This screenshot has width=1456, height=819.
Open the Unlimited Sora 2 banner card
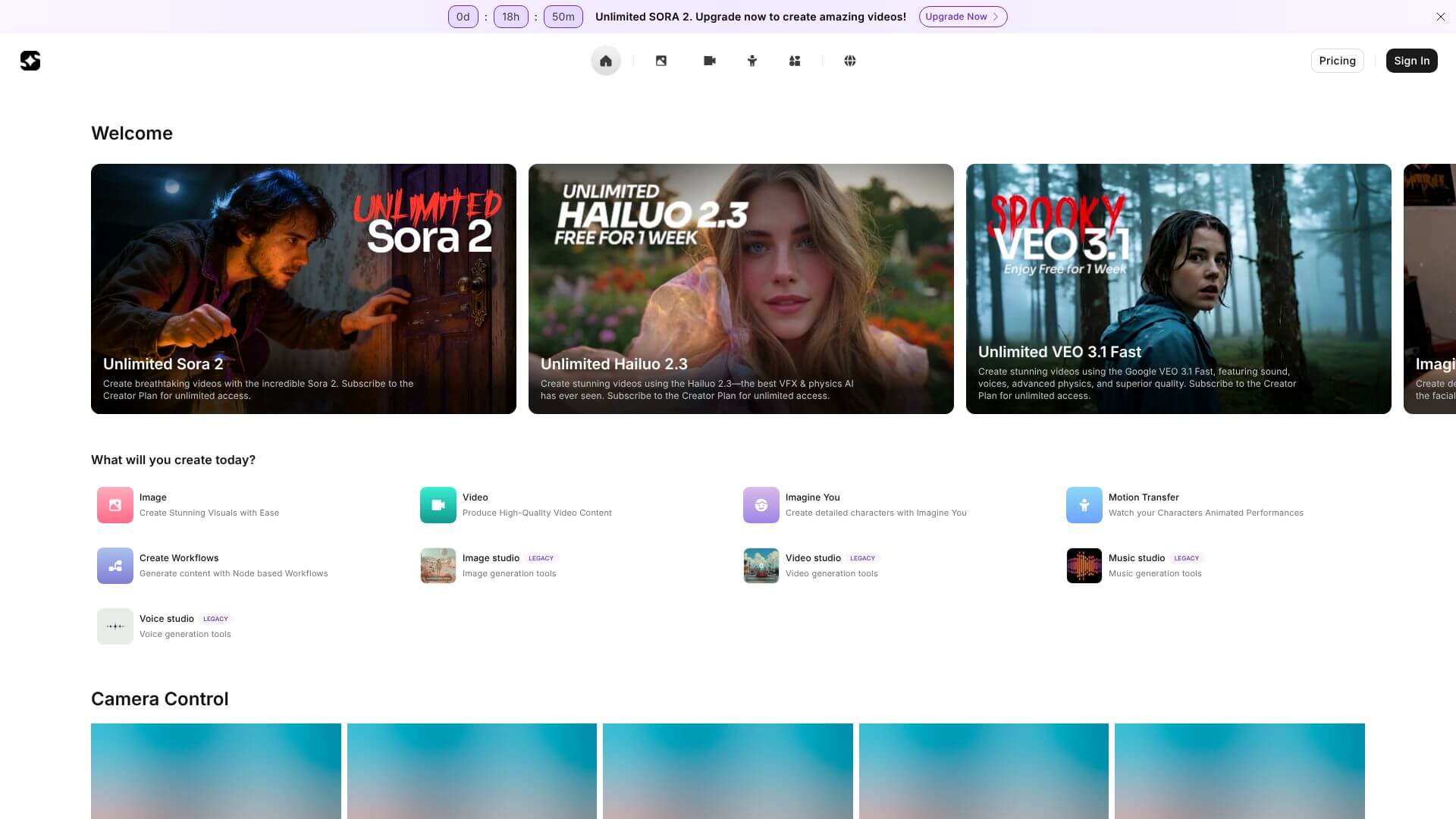pos(303,288)
